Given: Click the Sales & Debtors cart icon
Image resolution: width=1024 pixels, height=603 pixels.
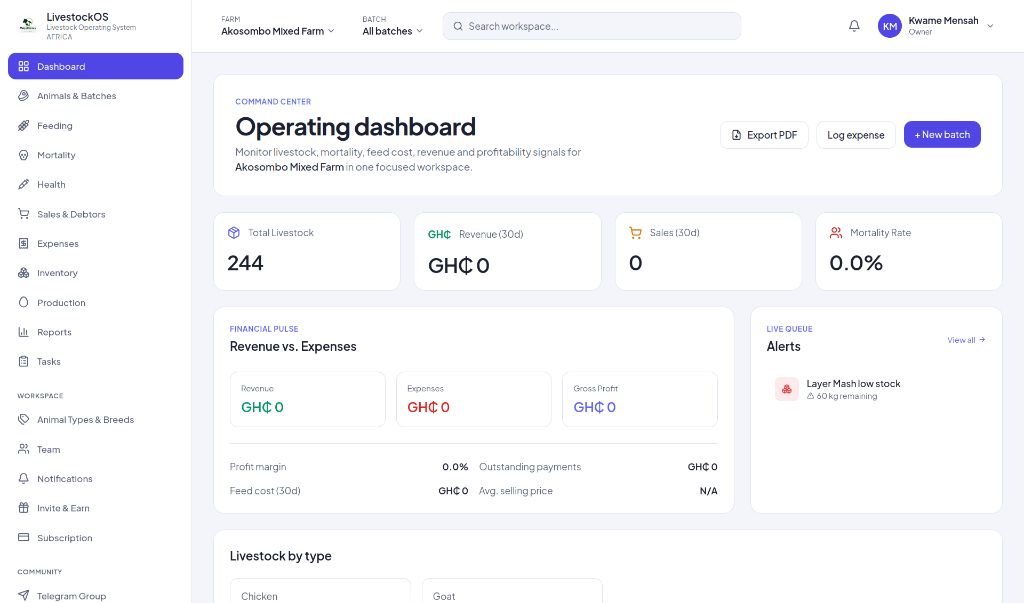Looking at the screenshot, I should (24, 214).
